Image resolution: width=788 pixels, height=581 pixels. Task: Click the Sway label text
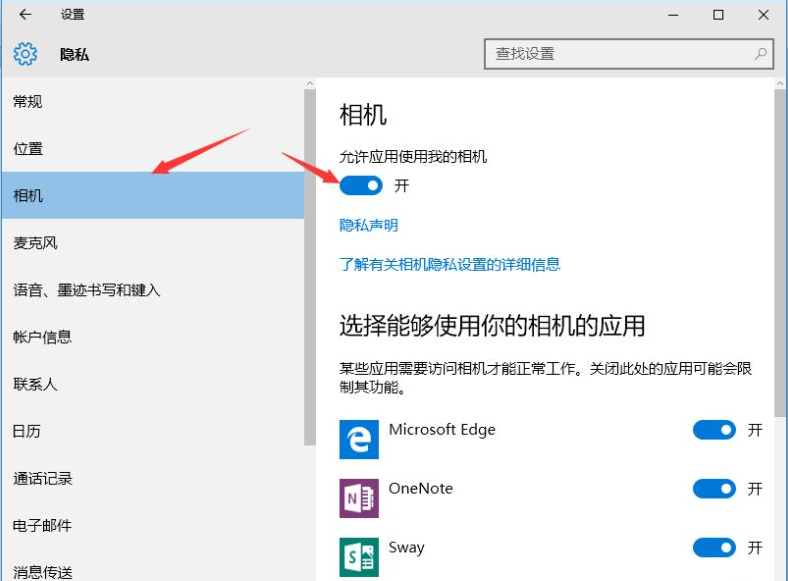coord(406,547)
